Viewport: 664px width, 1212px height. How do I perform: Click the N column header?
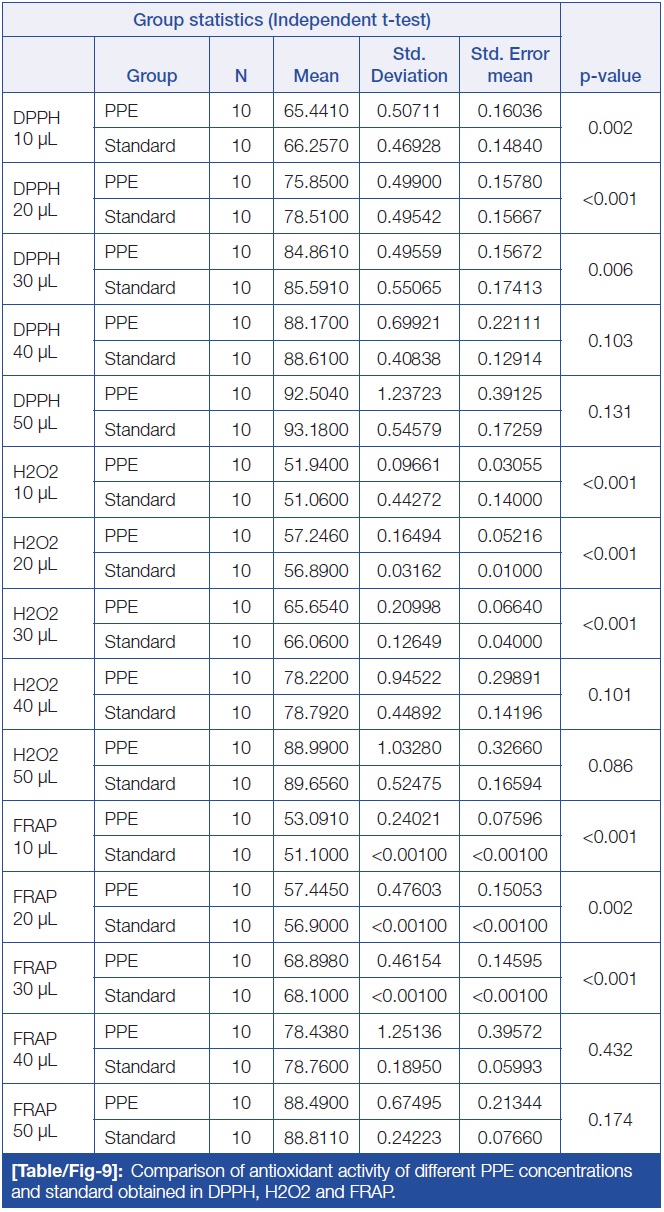241,76
